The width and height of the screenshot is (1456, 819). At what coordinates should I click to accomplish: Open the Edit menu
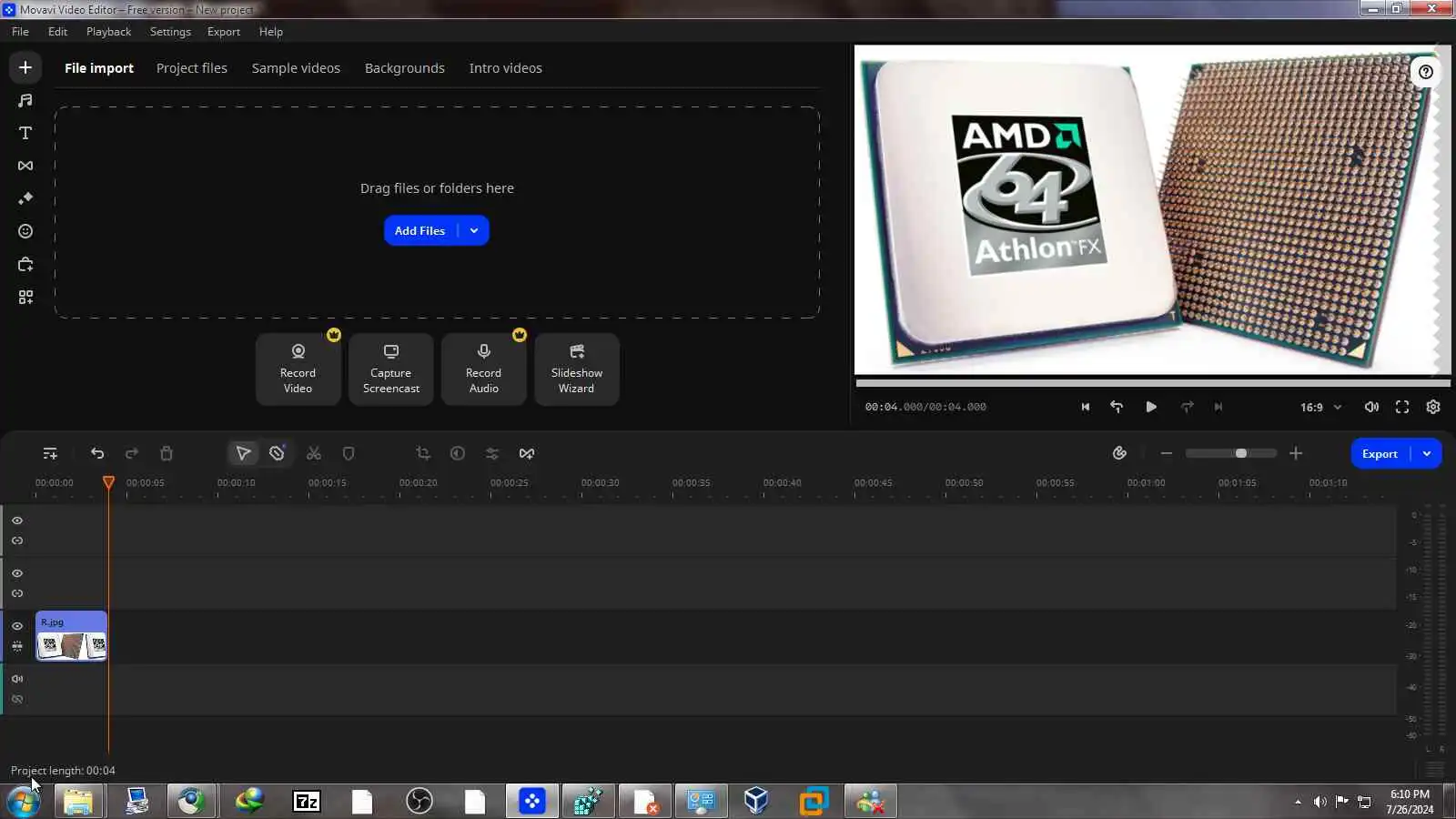[57, 31]
